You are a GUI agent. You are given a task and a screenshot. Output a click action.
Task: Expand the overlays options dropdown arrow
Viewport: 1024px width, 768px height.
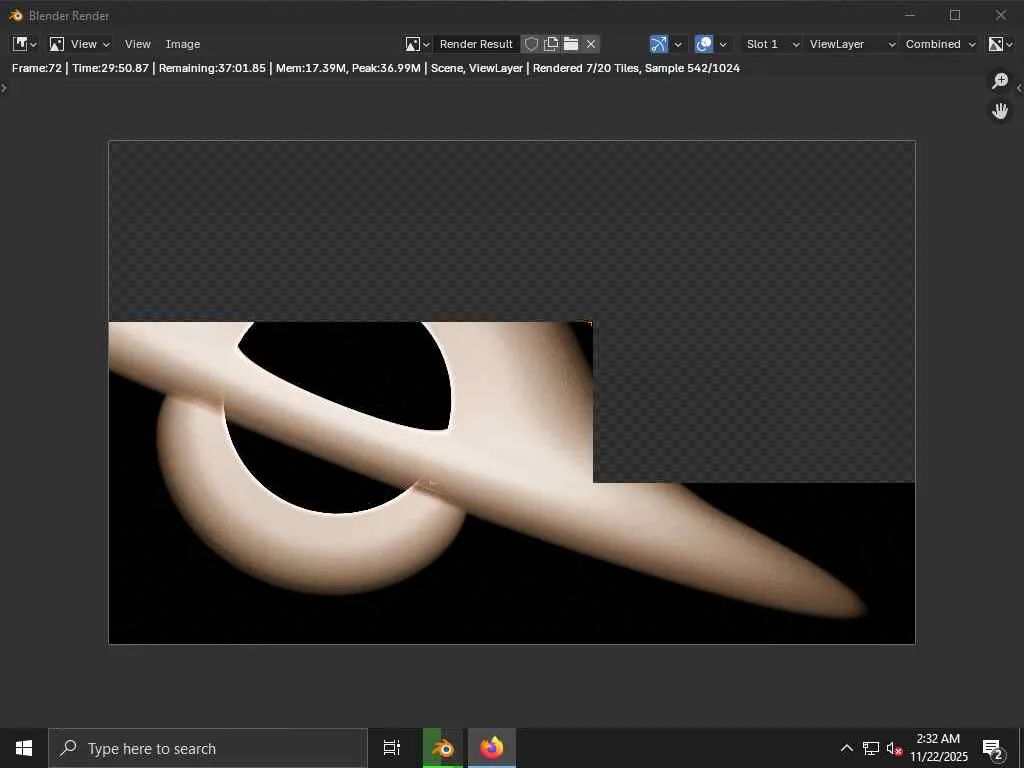tap(723, 44)
